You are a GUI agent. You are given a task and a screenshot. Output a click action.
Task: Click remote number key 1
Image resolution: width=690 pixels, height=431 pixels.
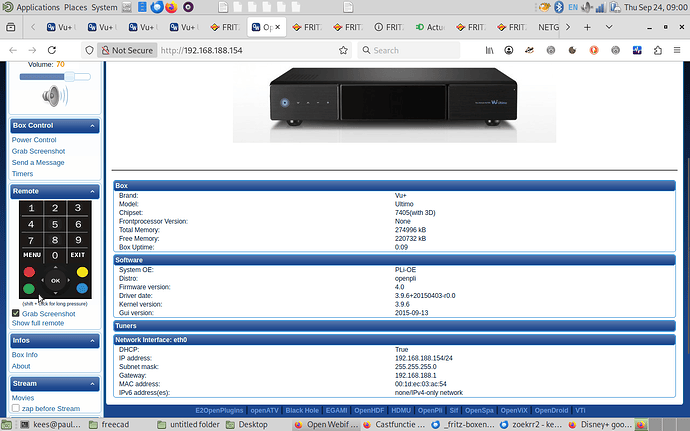pyautogui.click(x=31, y=208)
